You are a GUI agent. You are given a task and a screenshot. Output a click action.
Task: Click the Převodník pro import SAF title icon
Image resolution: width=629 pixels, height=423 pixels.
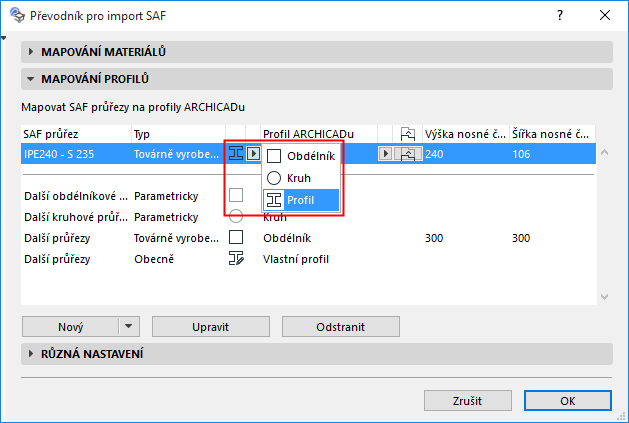click(17, 15)
